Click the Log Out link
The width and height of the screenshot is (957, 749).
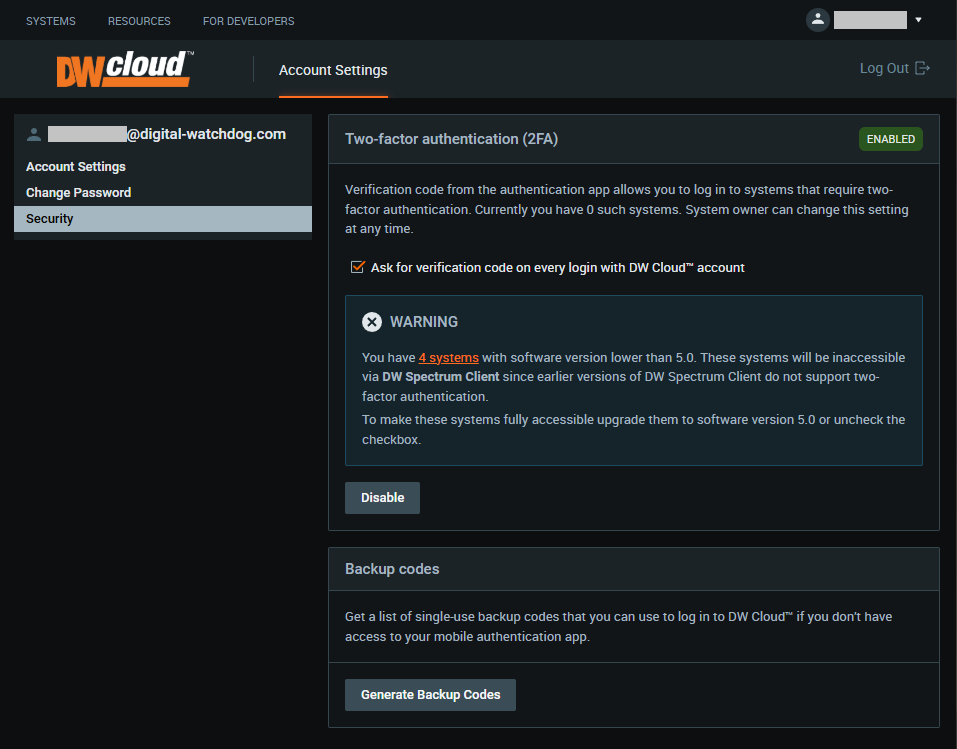click(x=884, y=69)
